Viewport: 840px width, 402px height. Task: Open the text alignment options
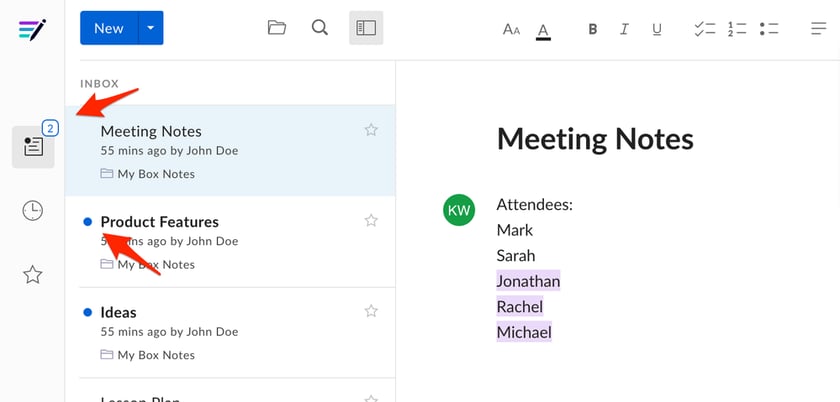tap(819, 29)
